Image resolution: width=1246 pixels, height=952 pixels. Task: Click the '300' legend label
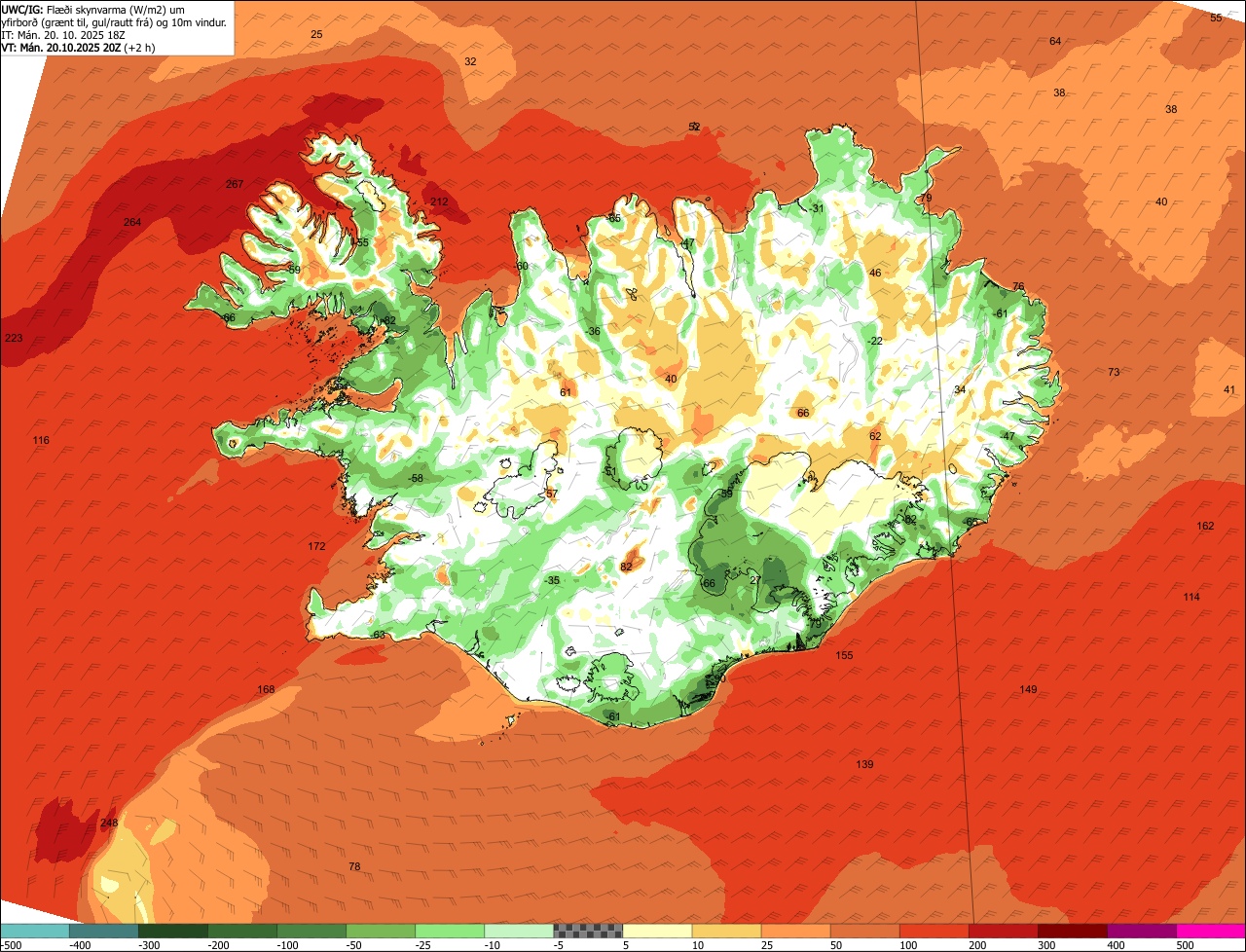coord(1047,945)
